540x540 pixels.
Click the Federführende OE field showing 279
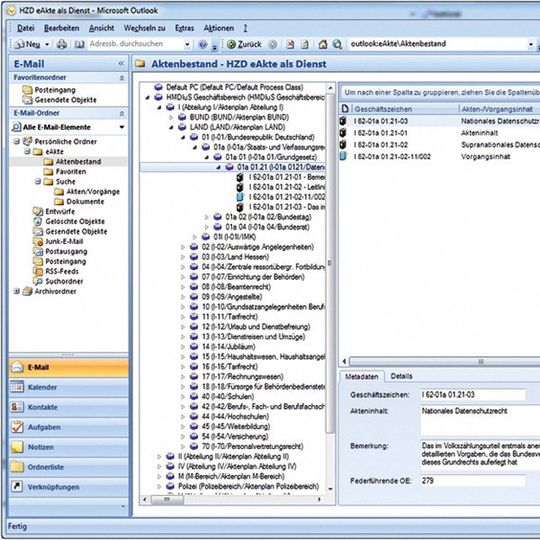click(473, 481)
